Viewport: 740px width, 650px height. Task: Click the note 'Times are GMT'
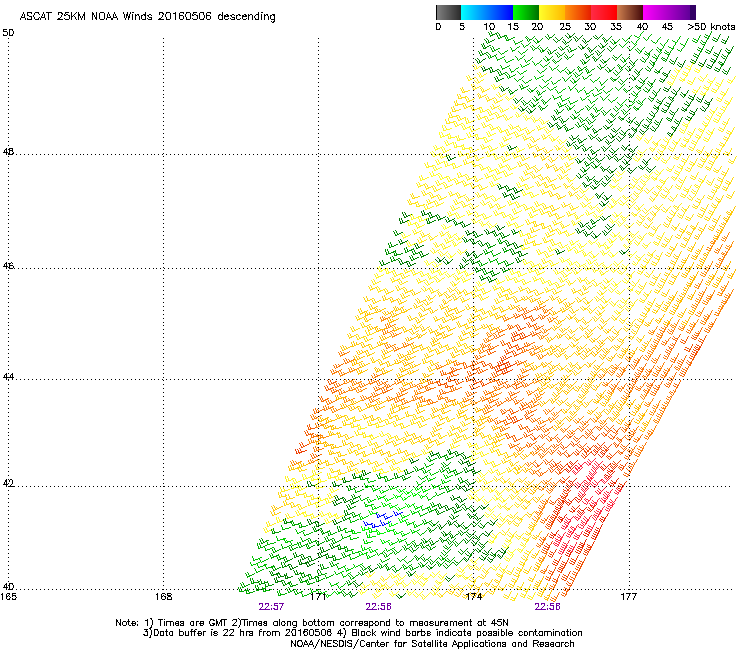click(192, 623)
